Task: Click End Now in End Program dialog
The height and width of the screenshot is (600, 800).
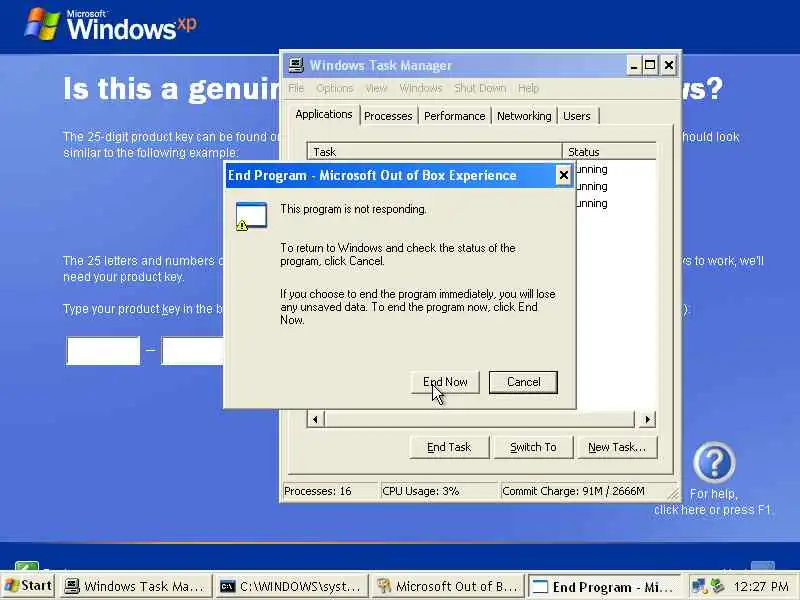Action: point(445,382)
